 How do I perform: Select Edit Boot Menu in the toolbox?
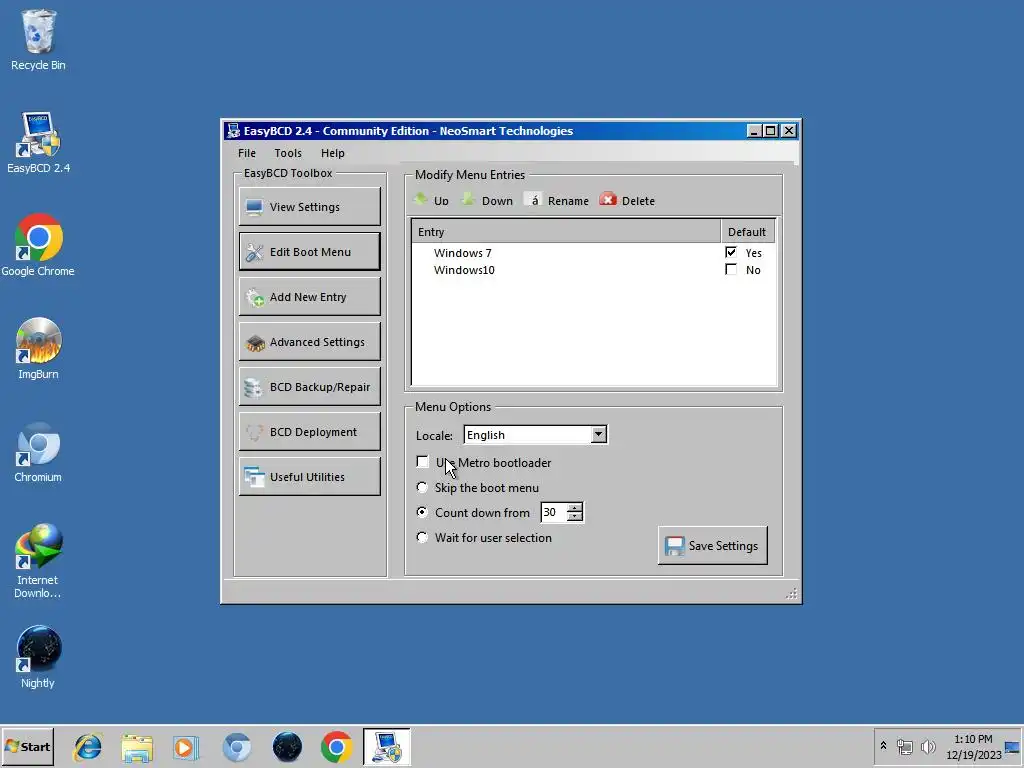click(x=310, y=251)
